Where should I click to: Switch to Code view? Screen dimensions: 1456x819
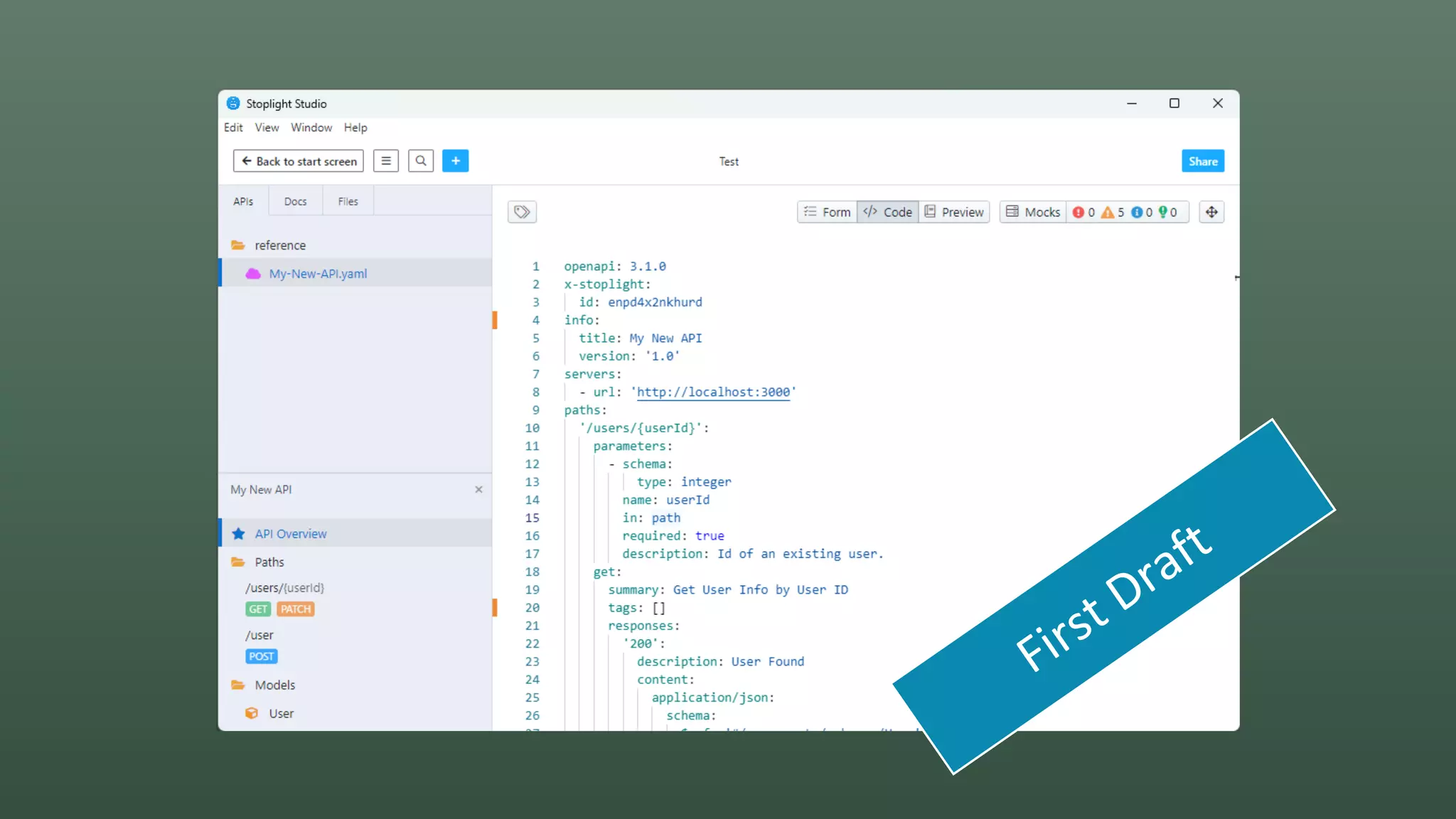pyautogui.click(x=888, y=212)
